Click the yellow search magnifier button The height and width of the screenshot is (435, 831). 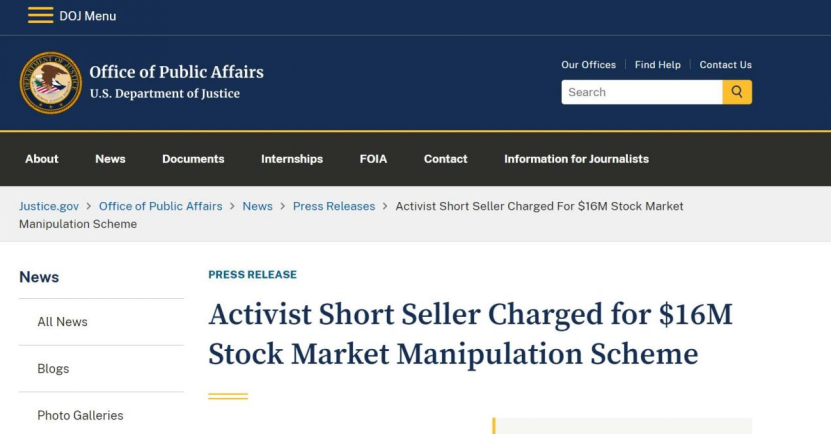737,92
